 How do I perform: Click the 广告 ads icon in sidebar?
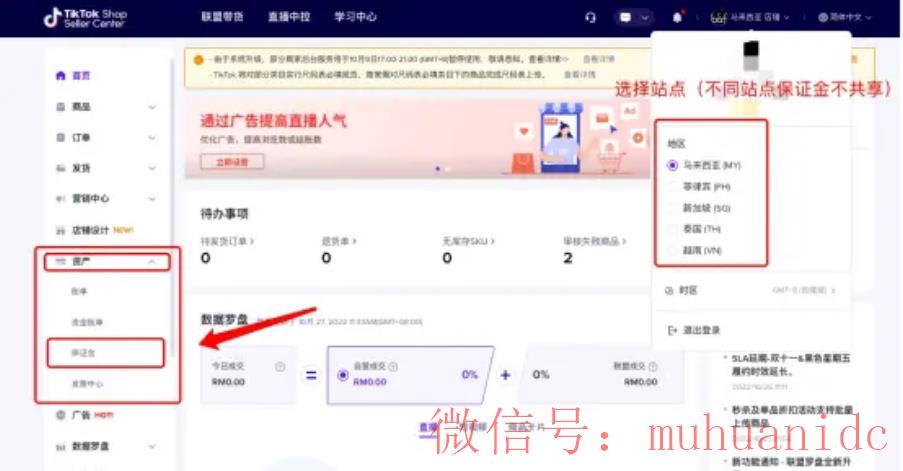point(60,415)
